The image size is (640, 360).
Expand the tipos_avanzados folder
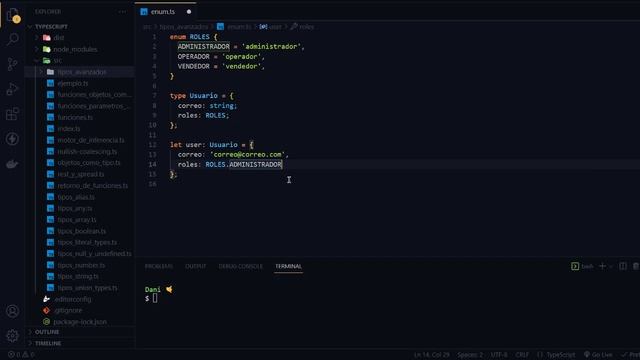click(x=41, y=72)
